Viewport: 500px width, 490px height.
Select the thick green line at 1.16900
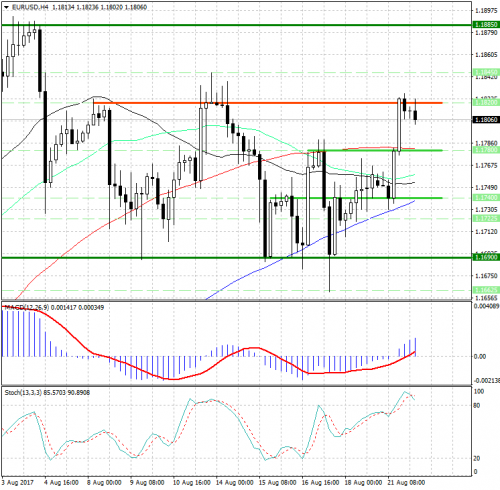tap(237, 257)
